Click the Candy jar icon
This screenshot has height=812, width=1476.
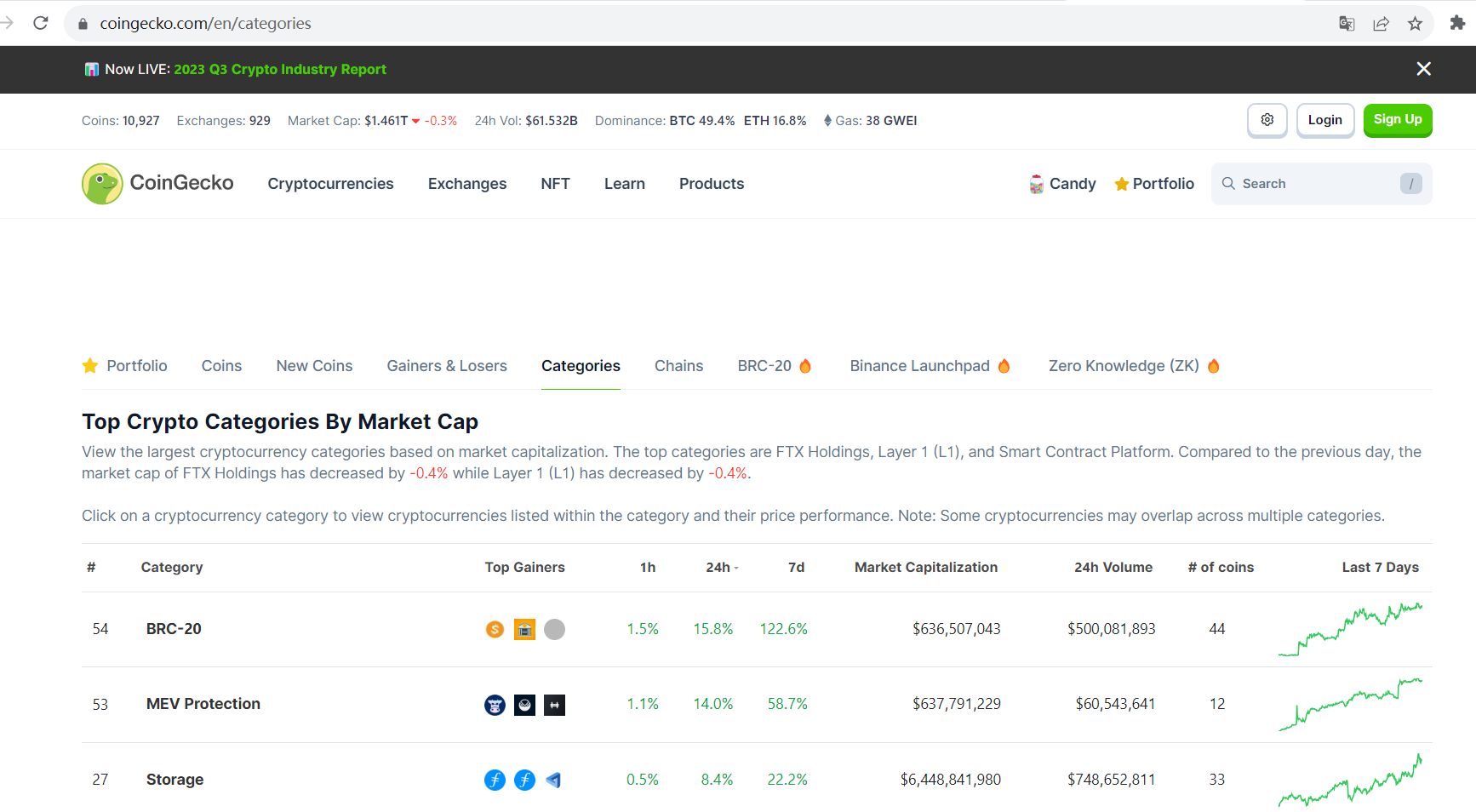click(x=1036, y=184)
